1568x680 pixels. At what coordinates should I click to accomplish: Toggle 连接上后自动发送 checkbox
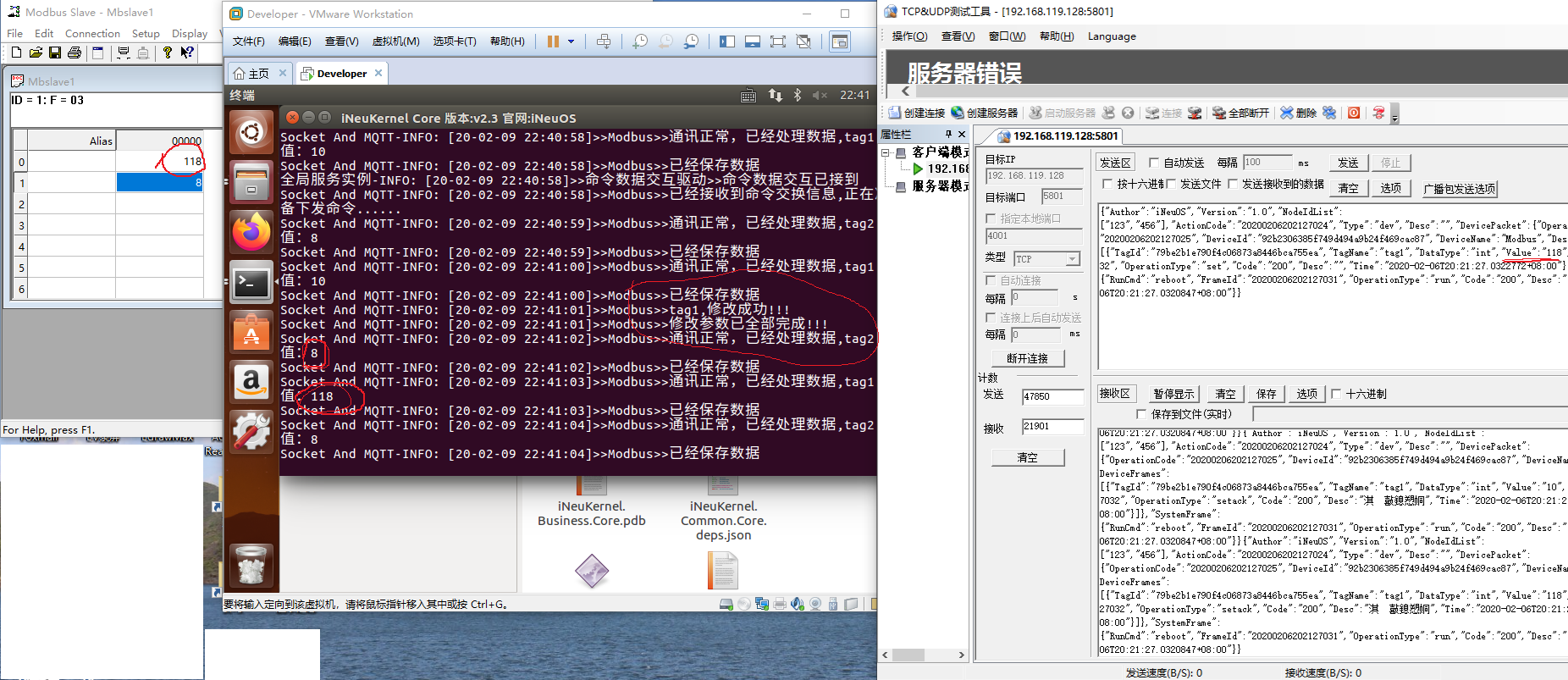(991, 318)
